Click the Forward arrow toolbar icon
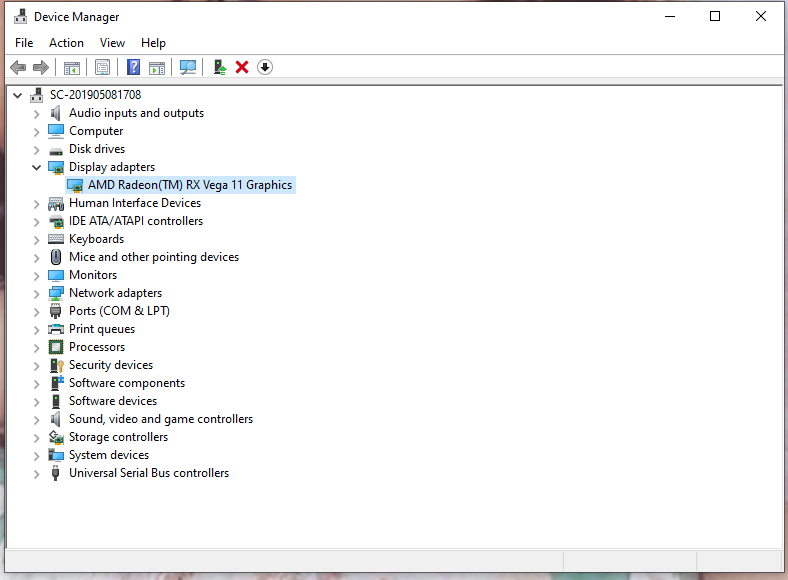This screenshot has height=580, width=788. pos(41,67)
